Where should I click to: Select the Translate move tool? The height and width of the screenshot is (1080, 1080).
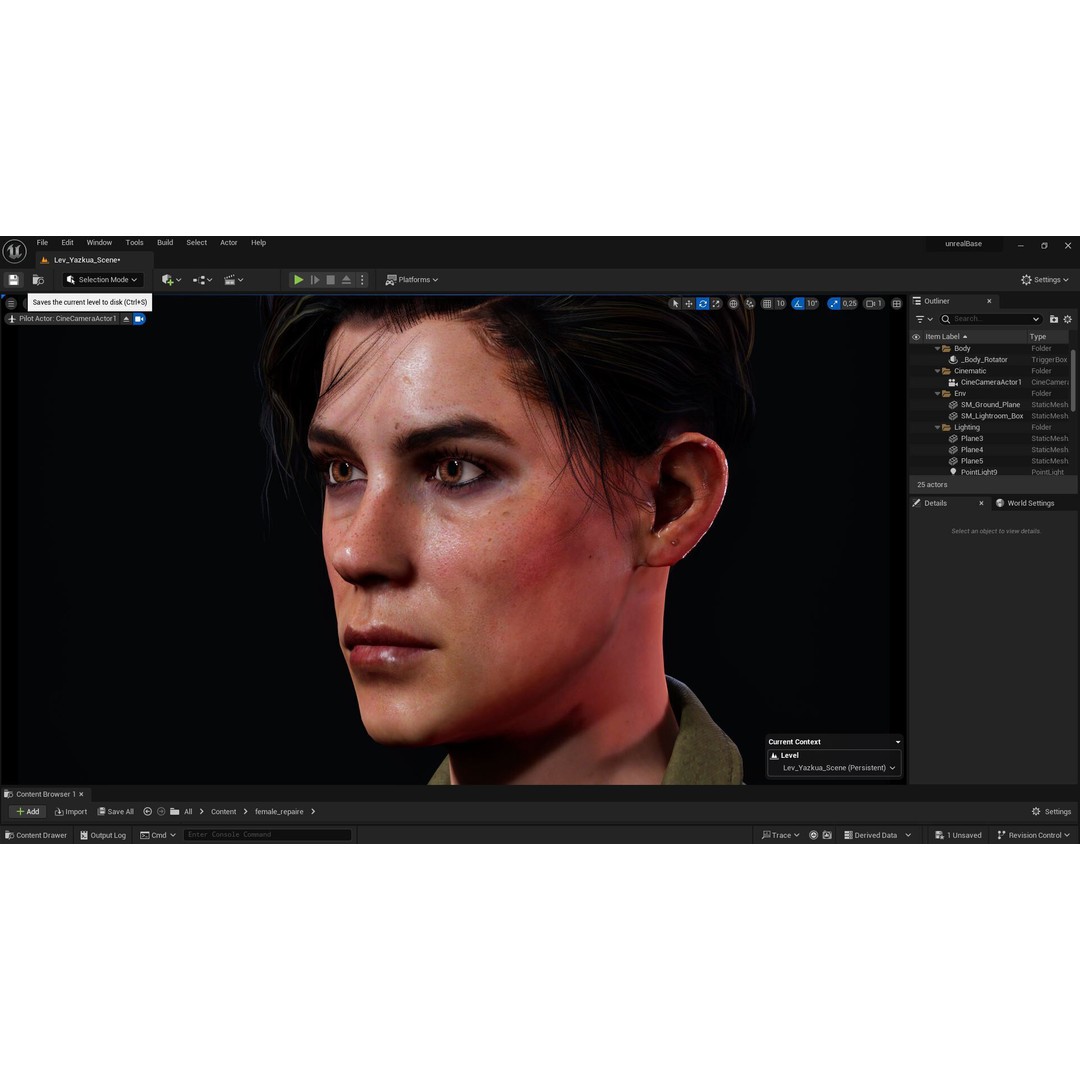(x=689, y=303)
